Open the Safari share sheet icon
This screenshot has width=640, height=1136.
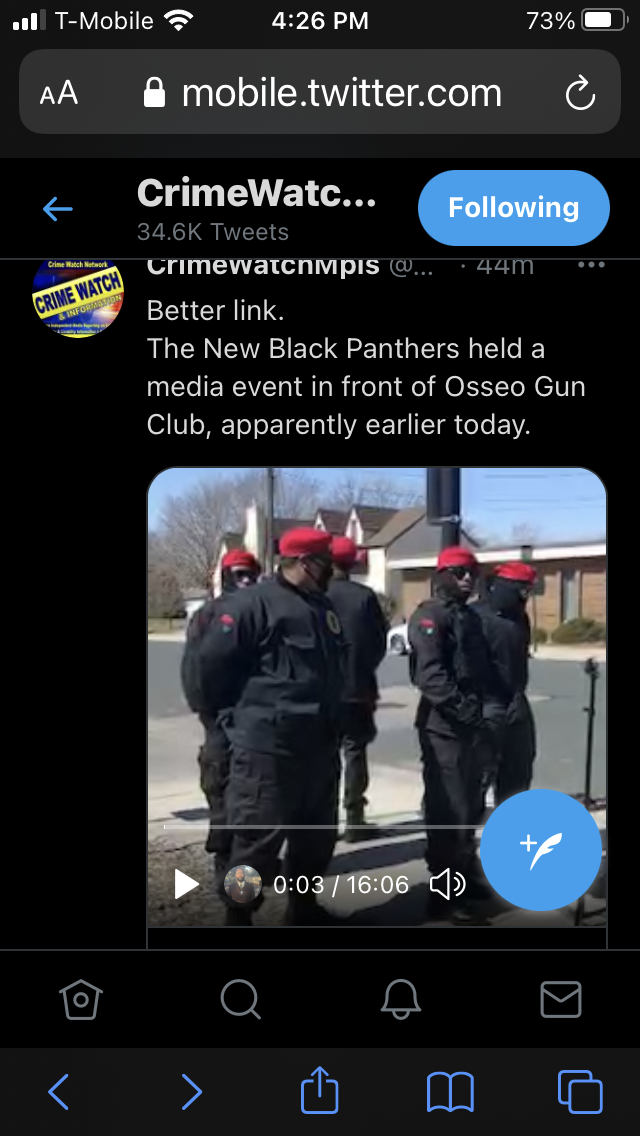point(320,1089)
